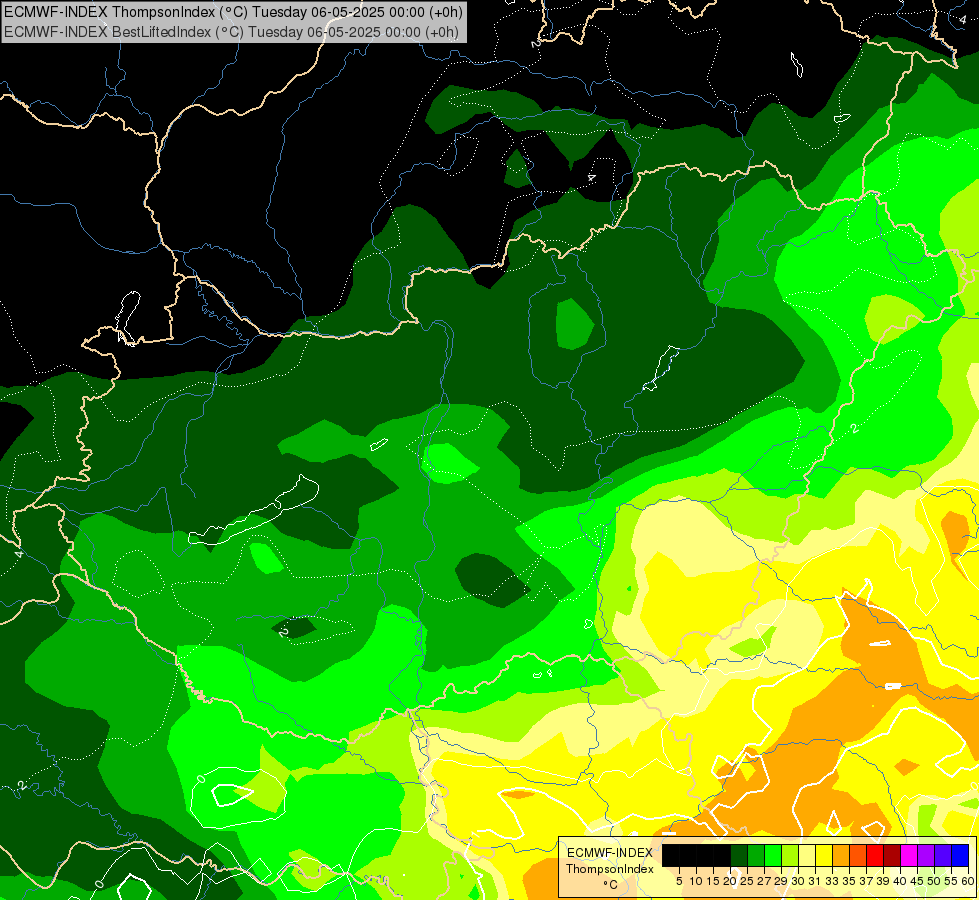Click the ThompsonIndex title line at top

[233, 12]
